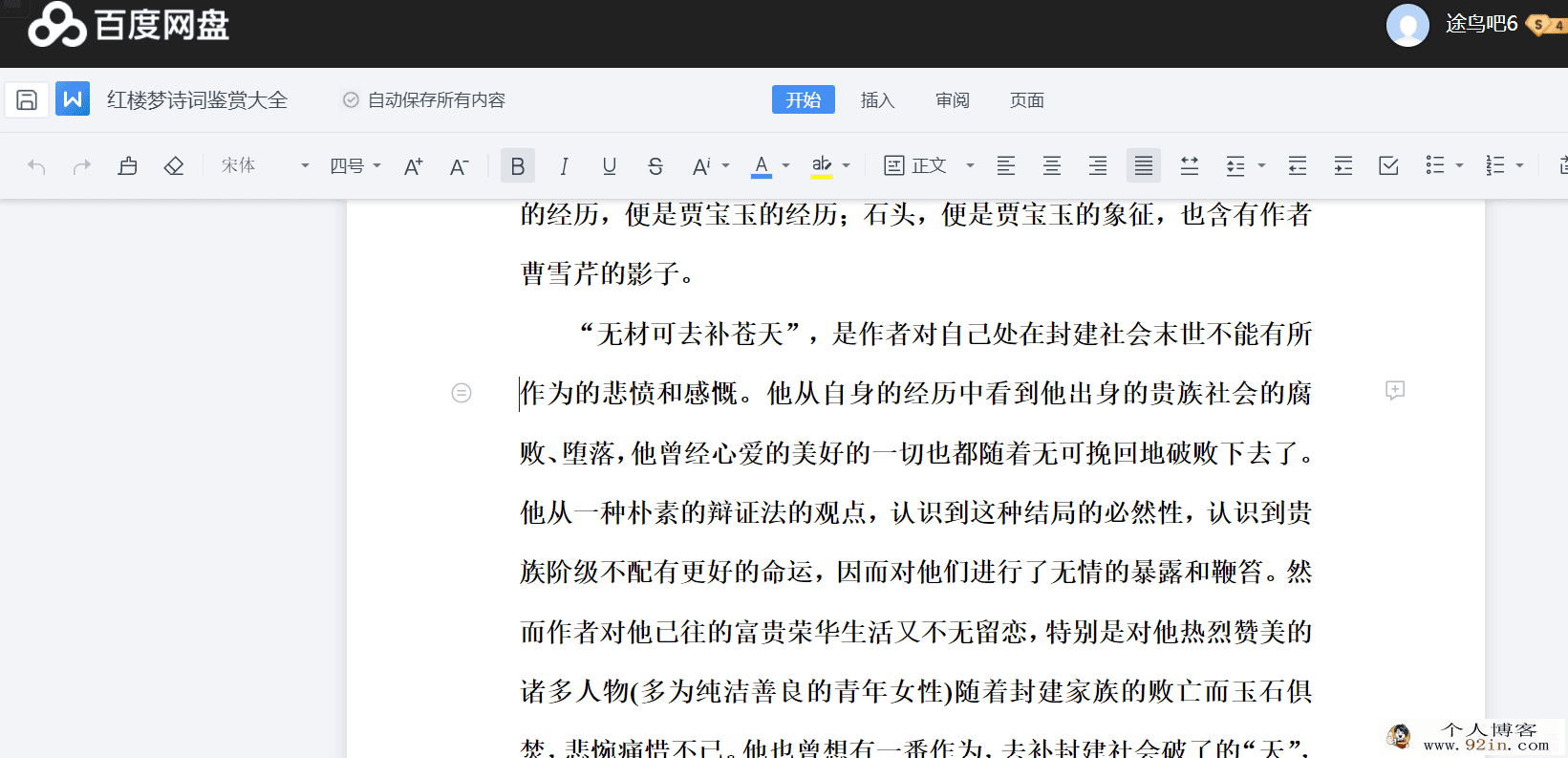The height and width of the screenshot is (758, 1568).
Task: Apply numbered list
Action: pos(1495,166)
